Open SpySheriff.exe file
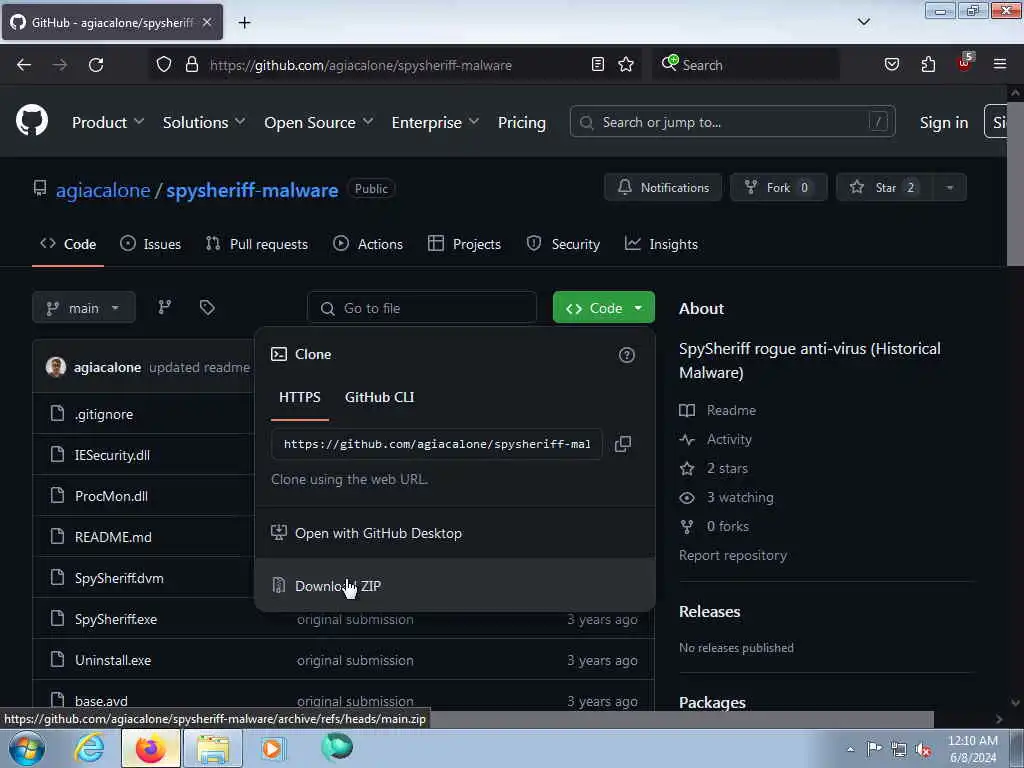Image resolution: width=1024 pixels, height=768 pixels. pyautogui.click(x=116, y=619)
